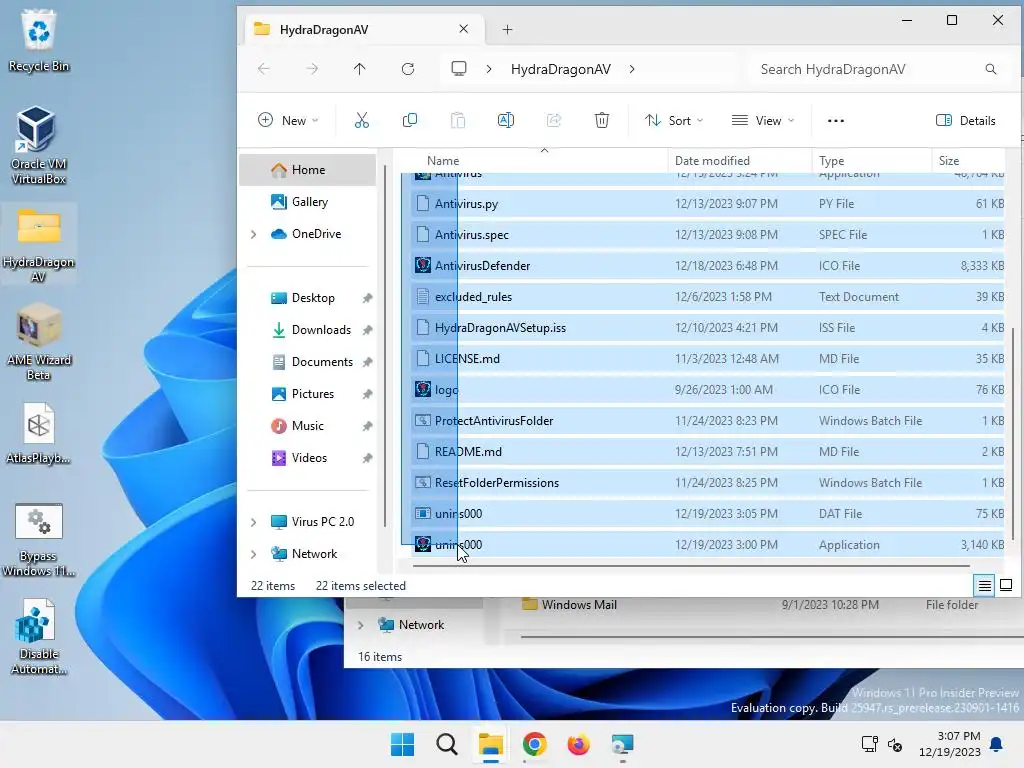Expand Network node in the front window

point(253,554)
